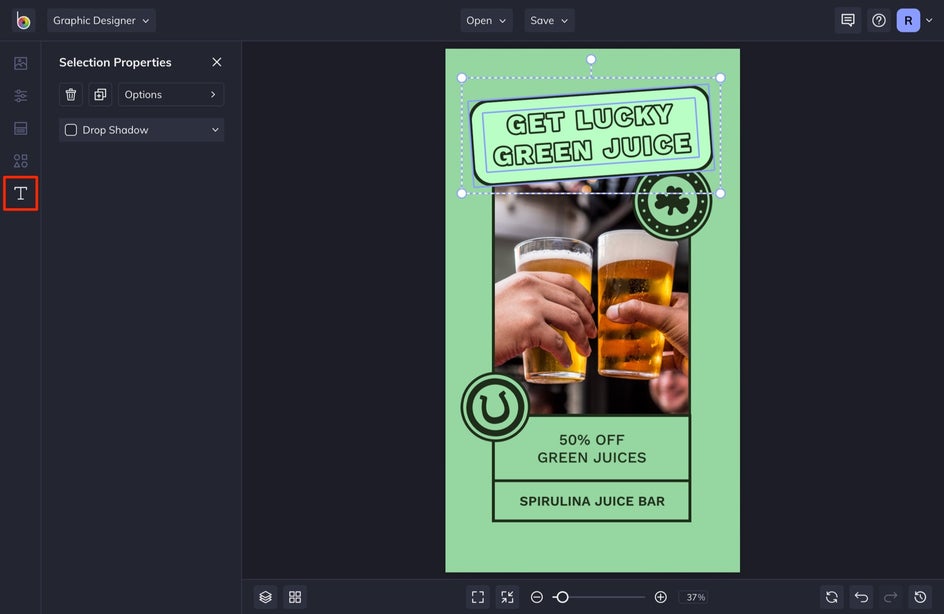
Task: Open the history clock icon
Action: 920,597
